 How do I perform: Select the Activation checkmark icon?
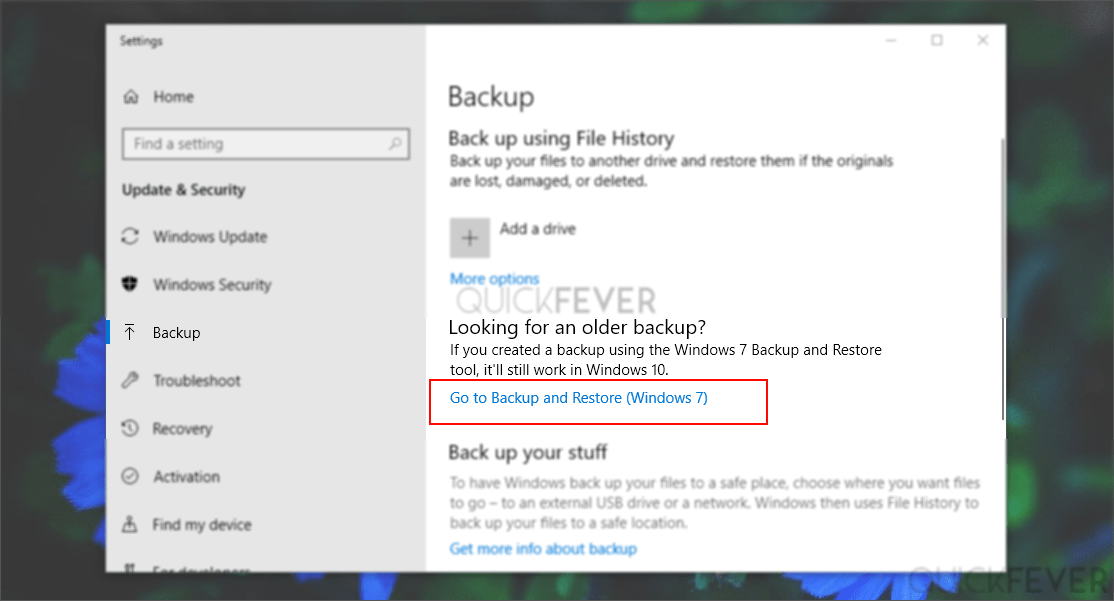tap(131, 476)
